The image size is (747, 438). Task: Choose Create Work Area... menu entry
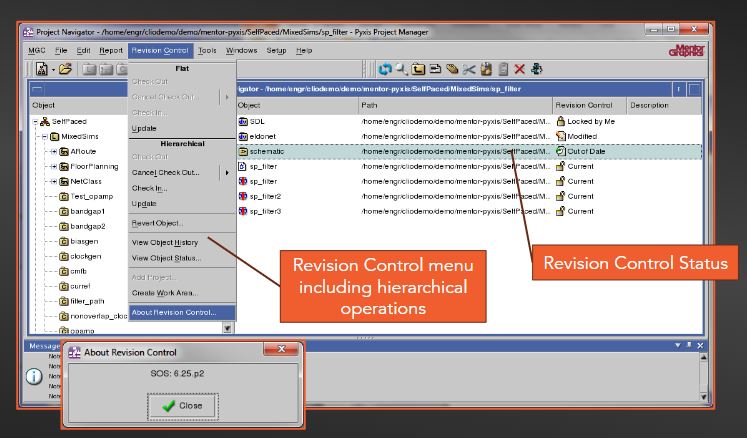pyautogui.click(x=182, y=293)
